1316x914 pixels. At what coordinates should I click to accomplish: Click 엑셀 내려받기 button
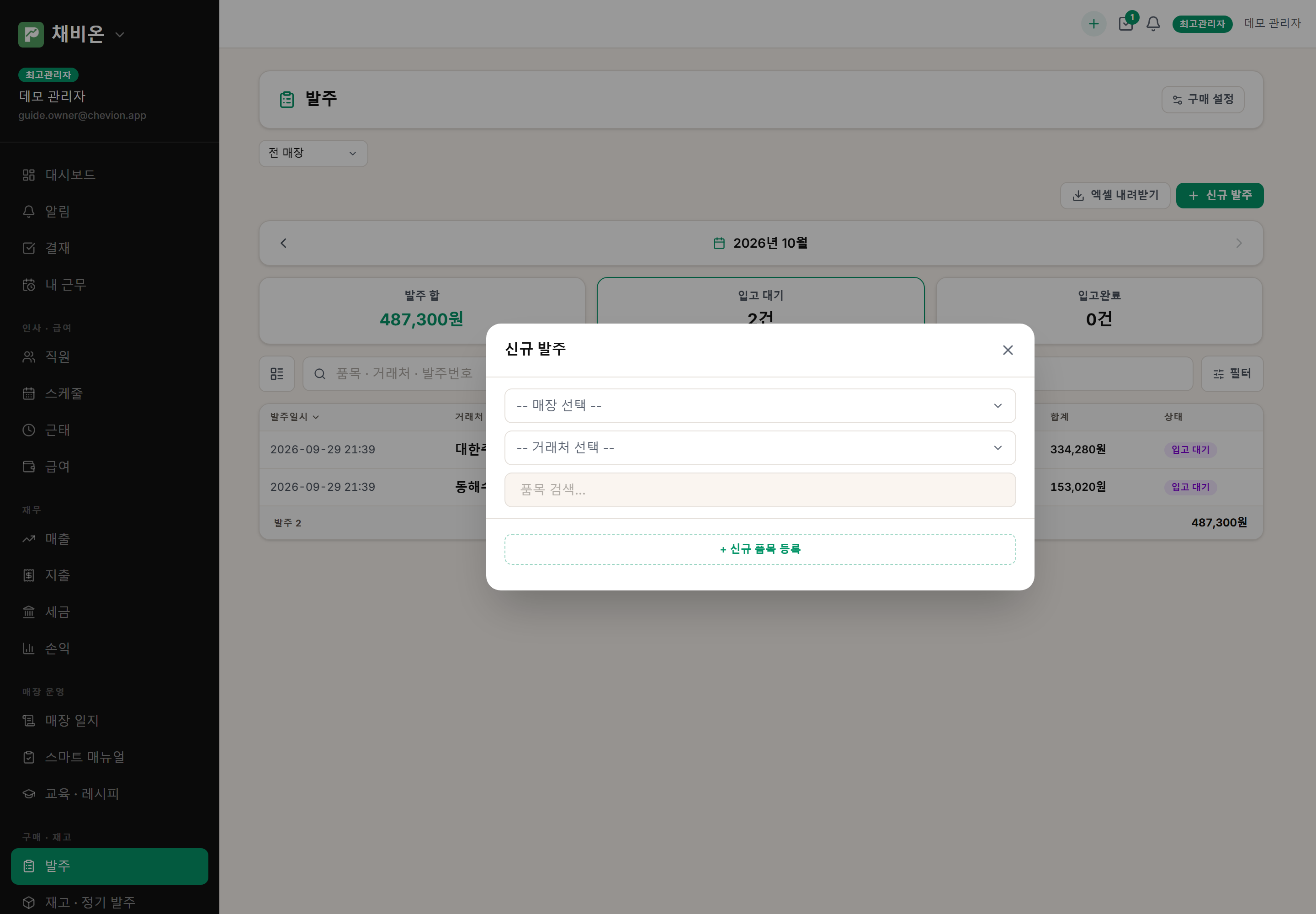pyautogui.click(x=1114, y=195)
